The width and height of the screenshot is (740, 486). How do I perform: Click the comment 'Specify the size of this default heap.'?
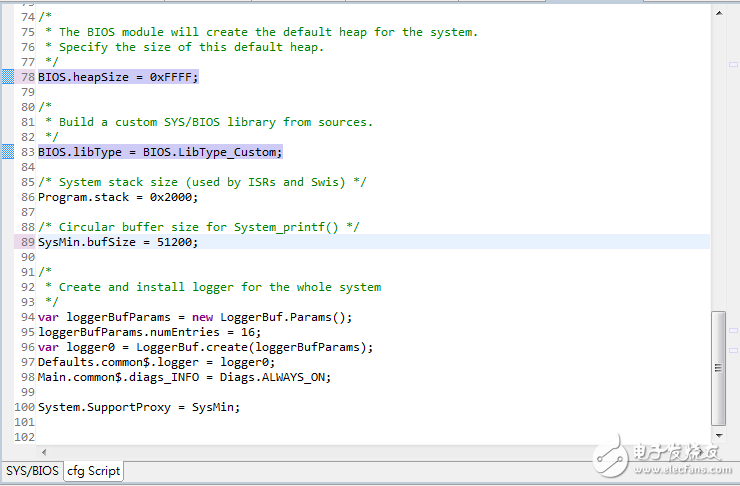pos(191,47)
